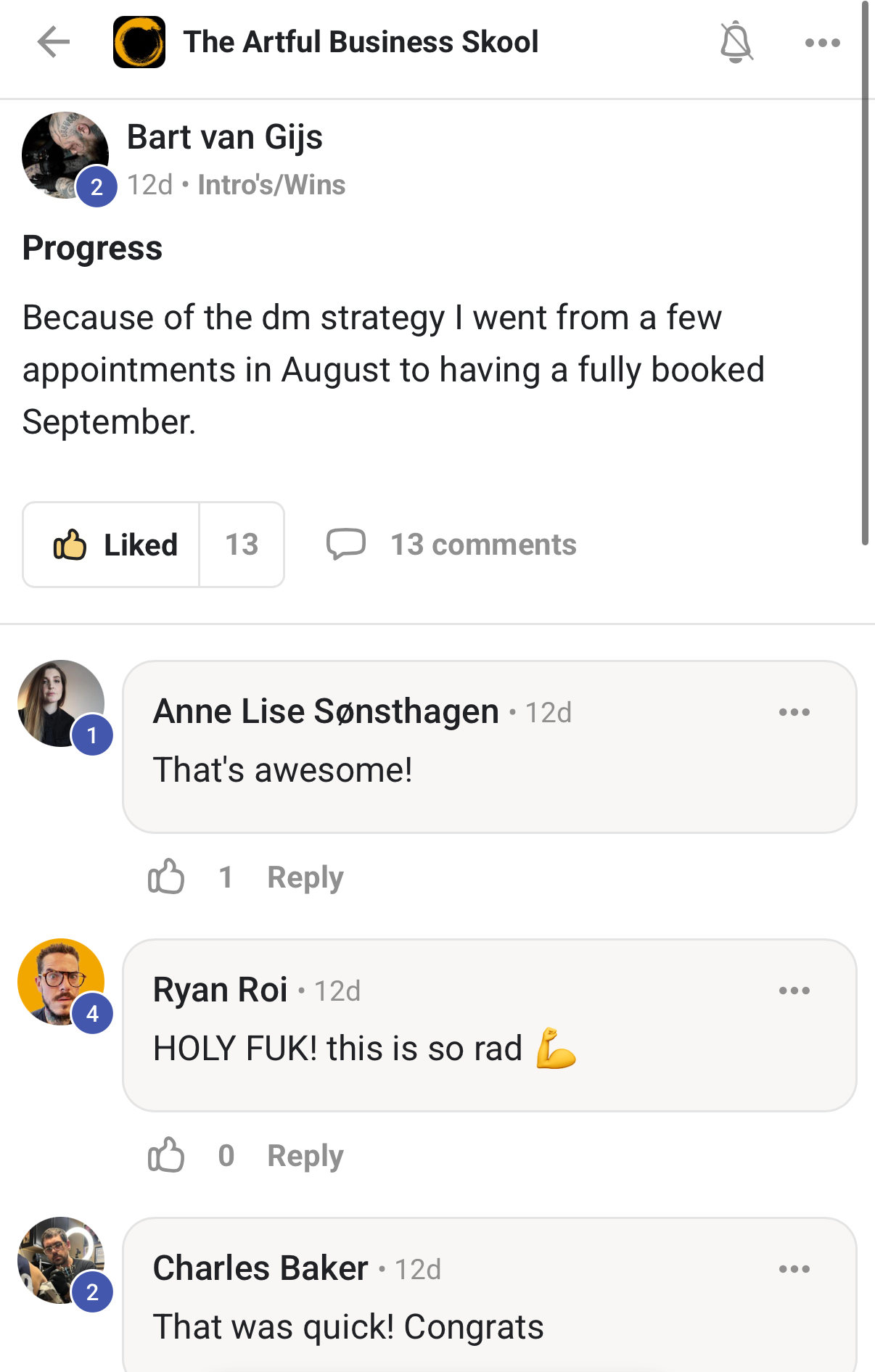Open the header three-dot menu
The height and width of the screenshot is (1372, 875).
click(822, 43)
